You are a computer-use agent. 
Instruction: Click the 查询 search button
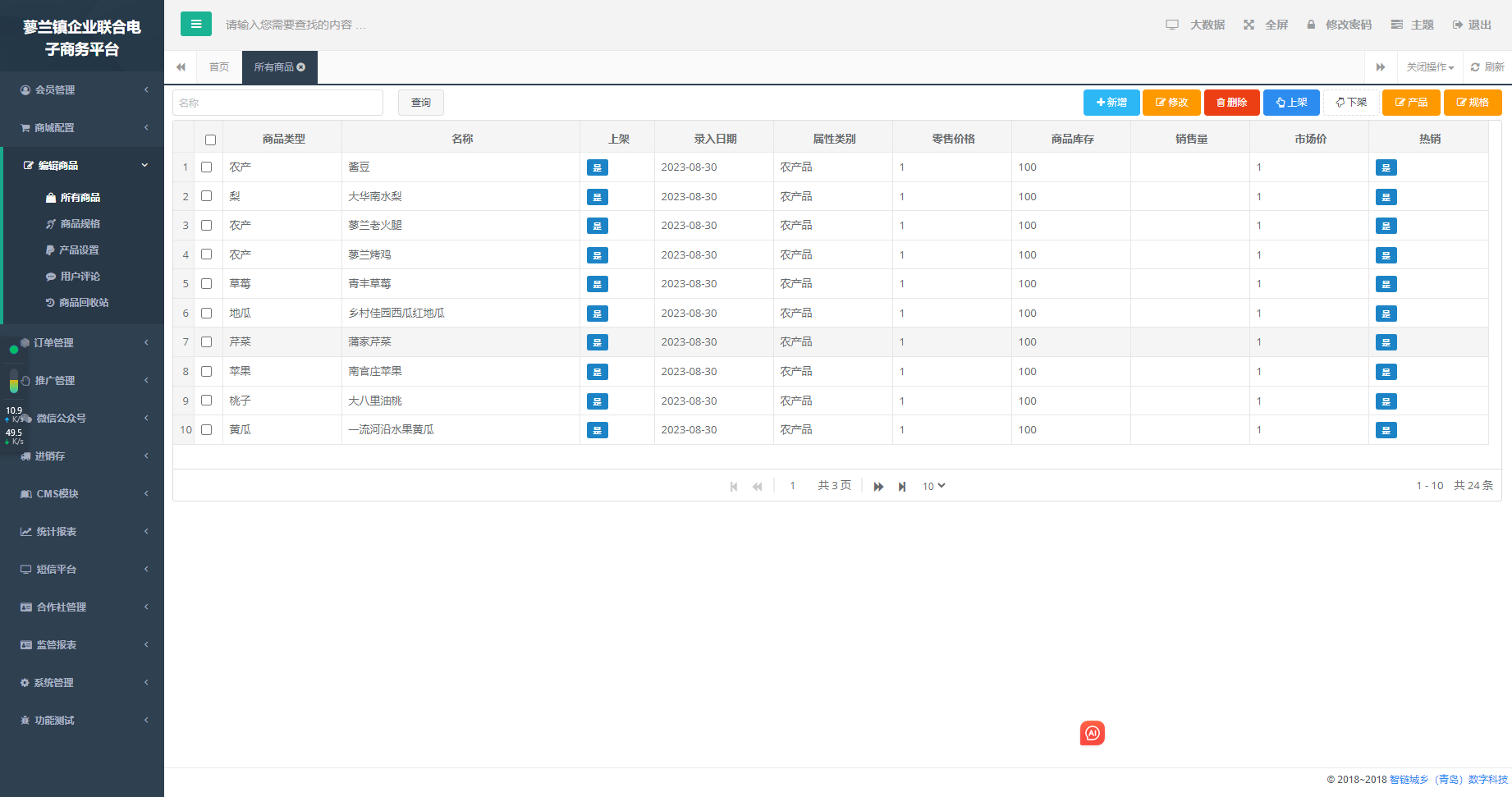pyautogui.click(x=421, y=103)
